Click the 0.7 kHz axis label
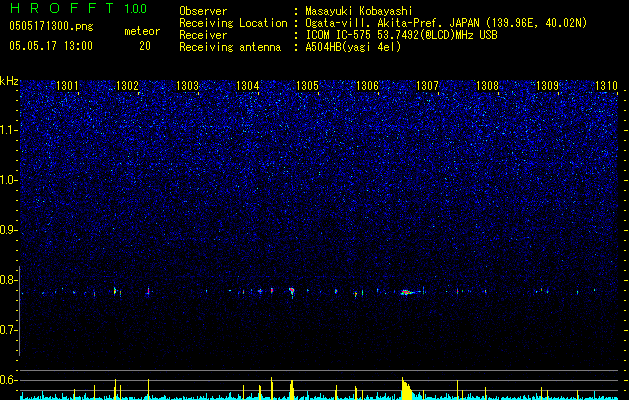 pos(8,330)
